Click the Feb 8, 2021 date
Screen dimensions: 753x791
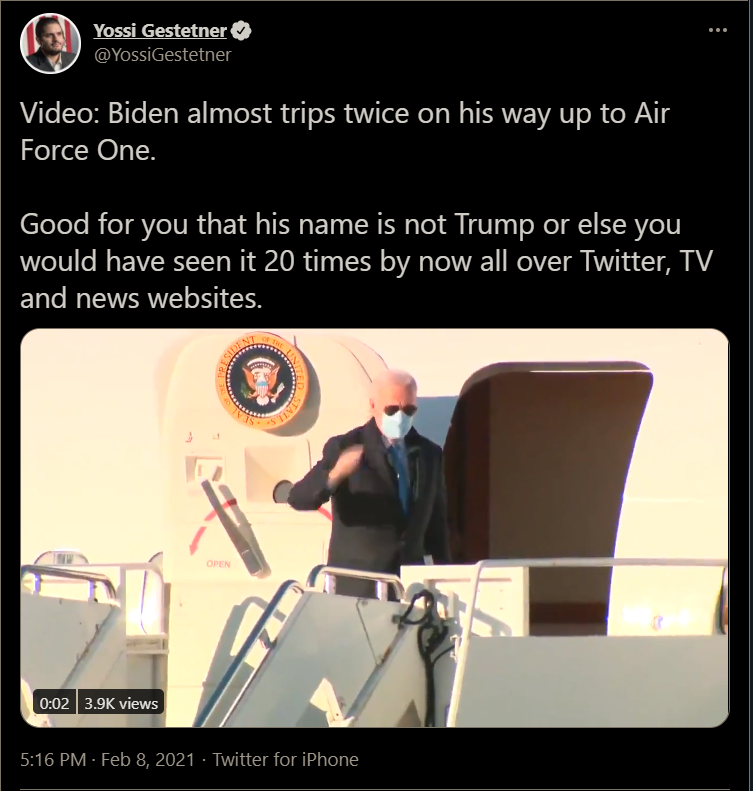pos(148,759)
